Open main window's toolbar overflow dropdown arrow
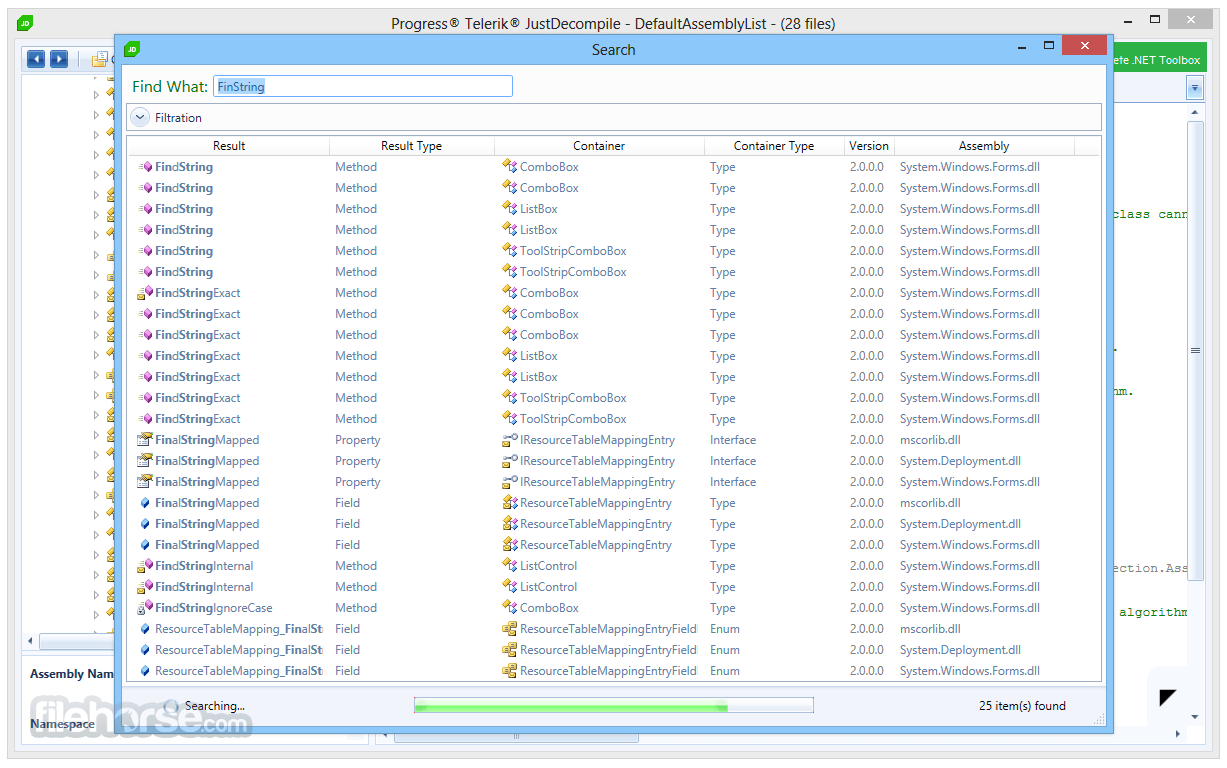1227x768 pixels. click(1195, 88)
